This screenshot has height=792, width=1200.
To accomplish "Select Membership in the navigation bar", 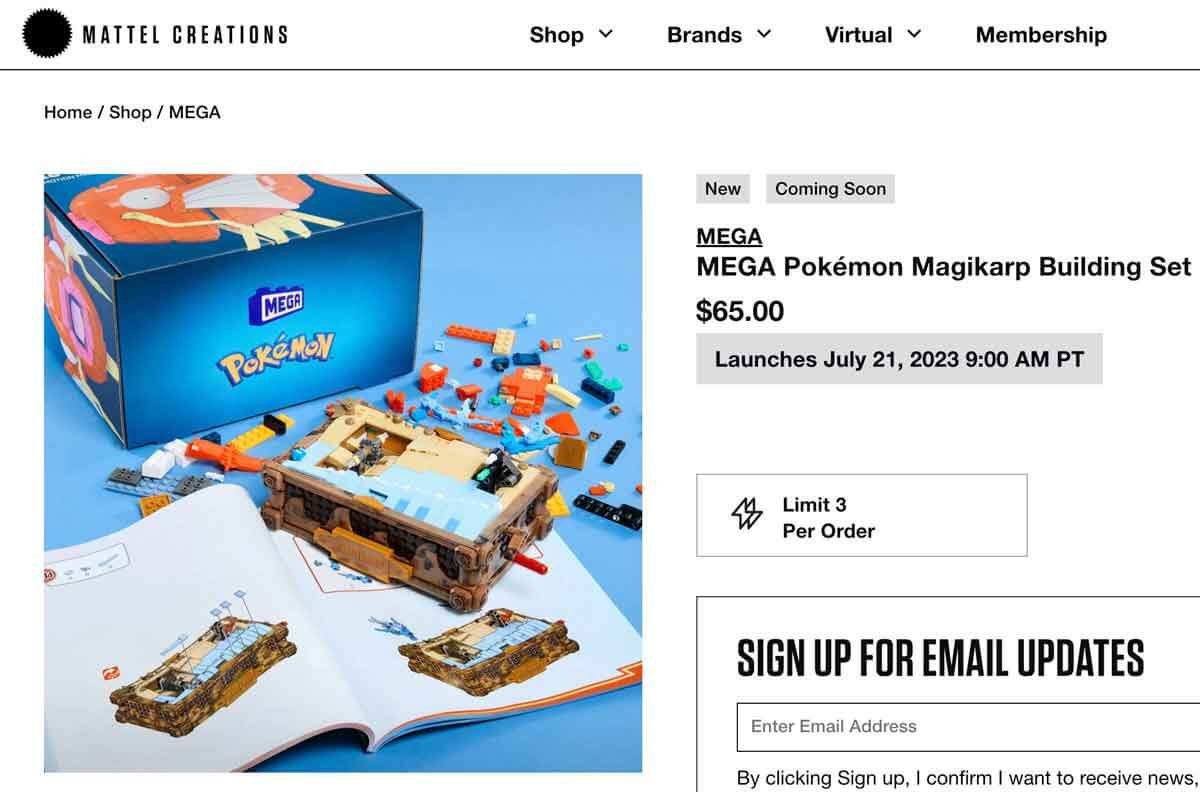I will coord(1041,34).
